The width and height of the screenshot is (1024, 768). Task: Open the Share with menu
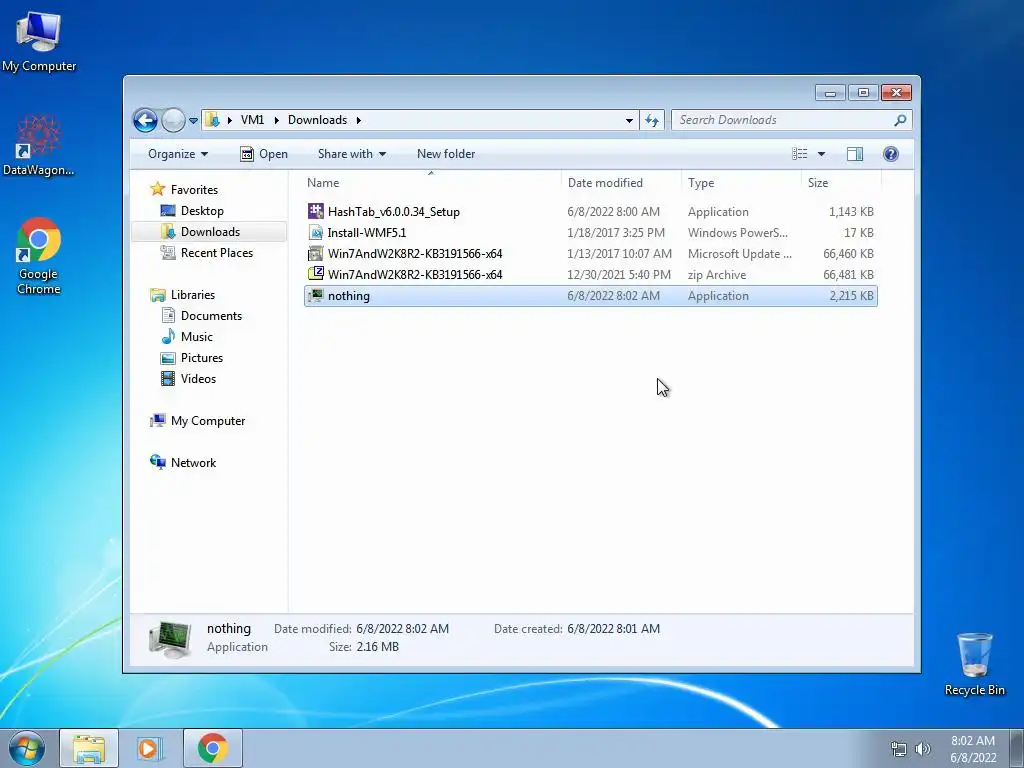point(351,154)
